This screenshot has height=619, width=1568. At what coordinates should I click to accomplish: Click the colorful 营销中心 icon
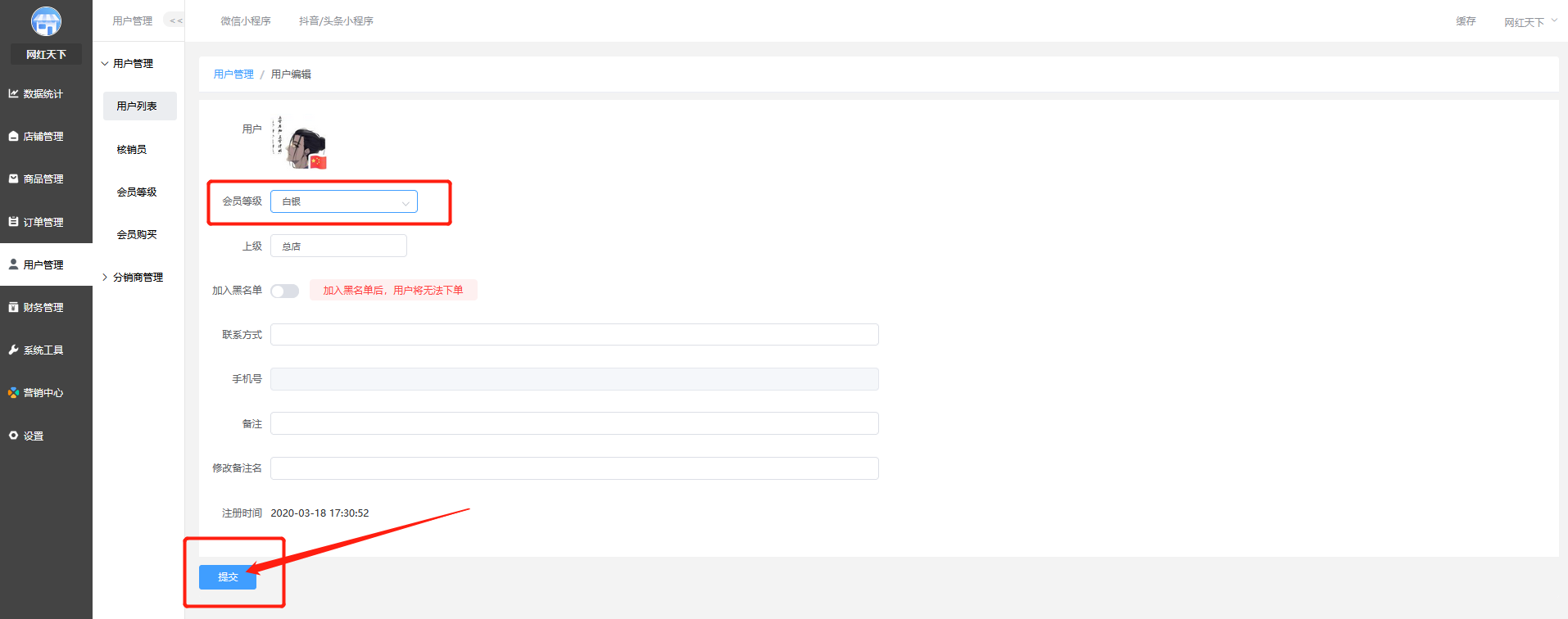13,393
